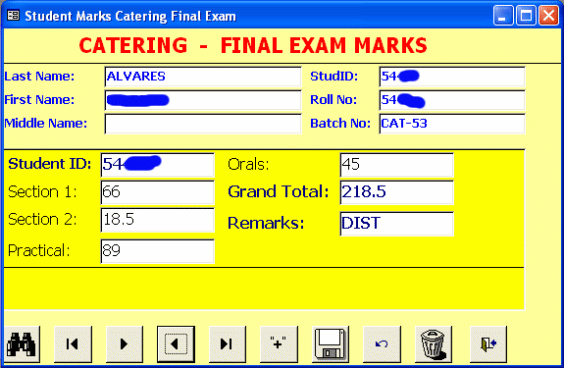
Task: Click the StudID field
Action: (452, 76)
